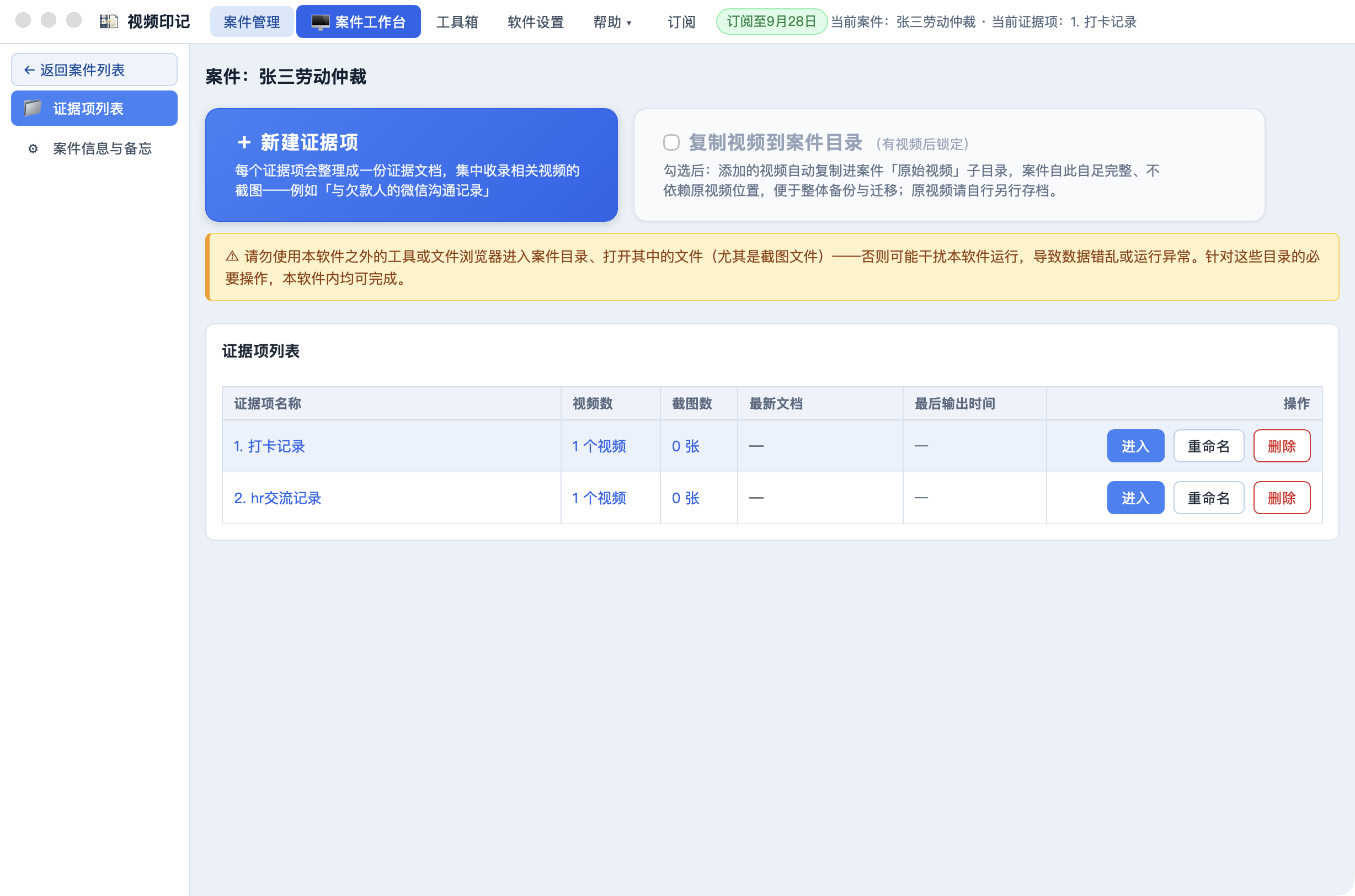Screen dimensions: 1355x896
Task: Click 重命名 for hr交流记录 row
Action: (1208, 498)
